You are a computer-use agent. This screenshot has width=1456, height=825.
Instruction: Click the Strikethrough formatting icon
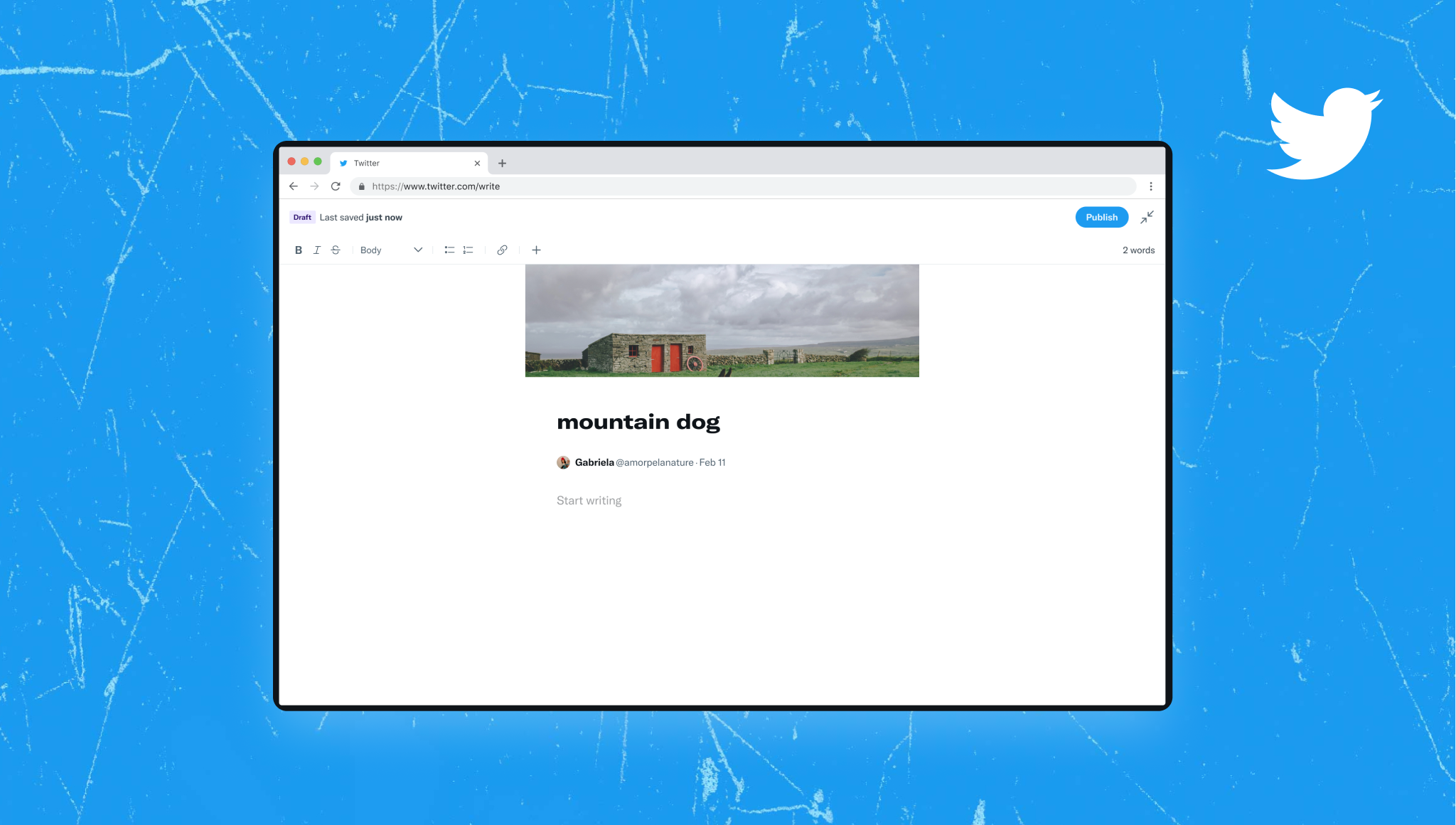point(335,250)
